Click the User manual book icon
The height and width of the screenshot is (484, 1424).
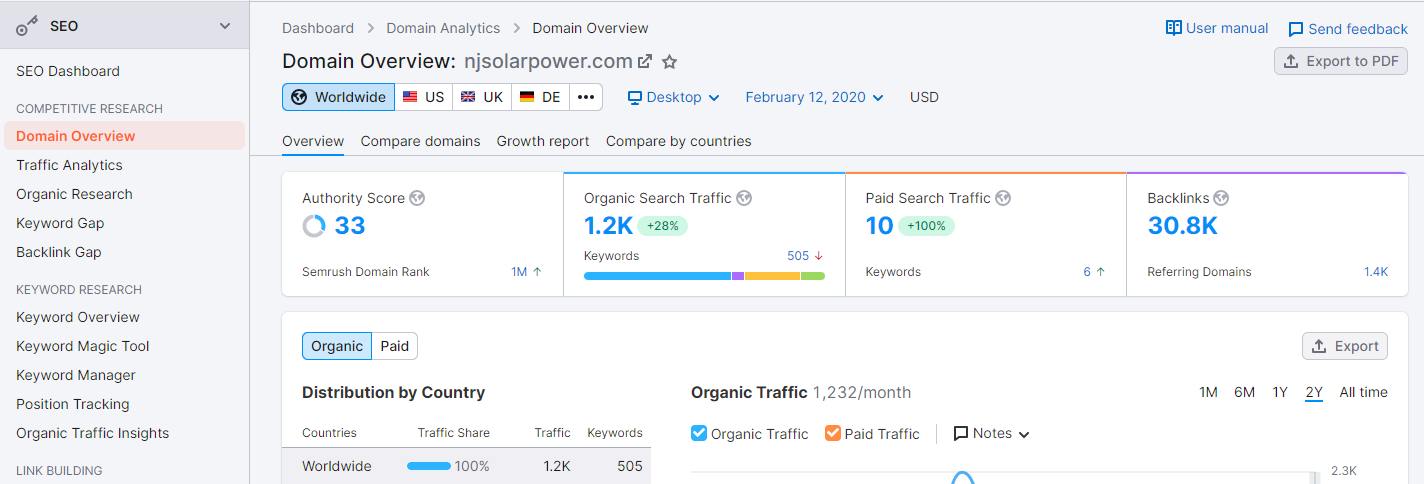[1174, 28]
